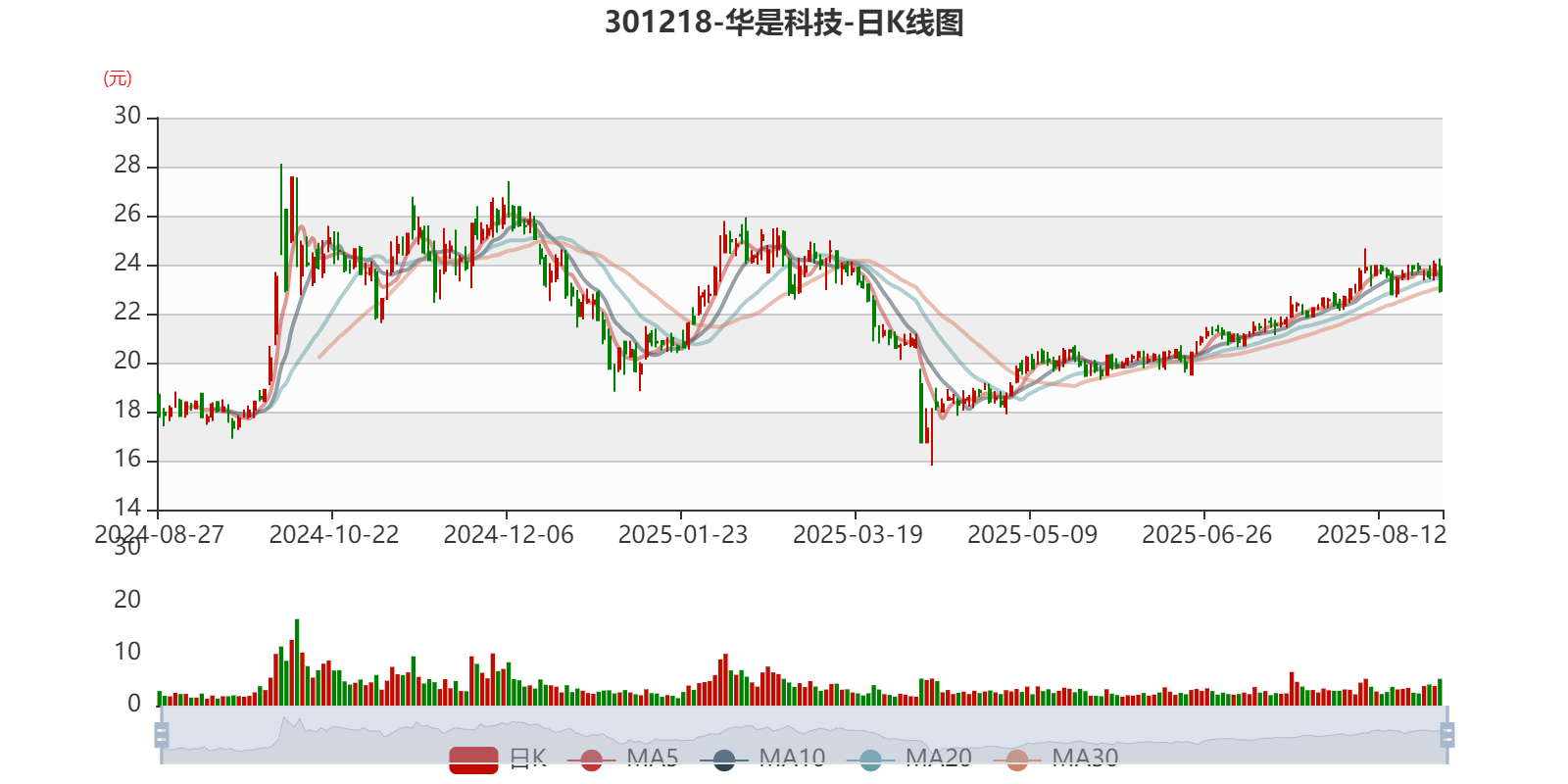Click the 2024-10-22 date axis label
This screenshot has height=784, width=1568.
click(x=334, y=535)
